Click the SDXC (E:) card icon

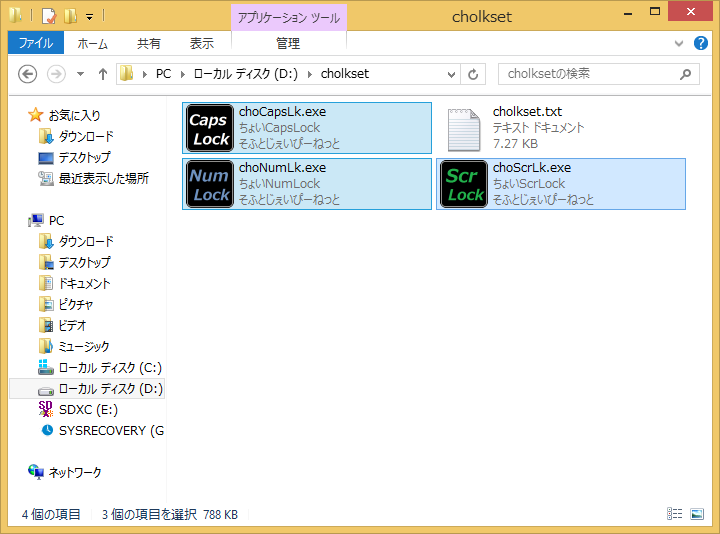click(x=45, y=409)
